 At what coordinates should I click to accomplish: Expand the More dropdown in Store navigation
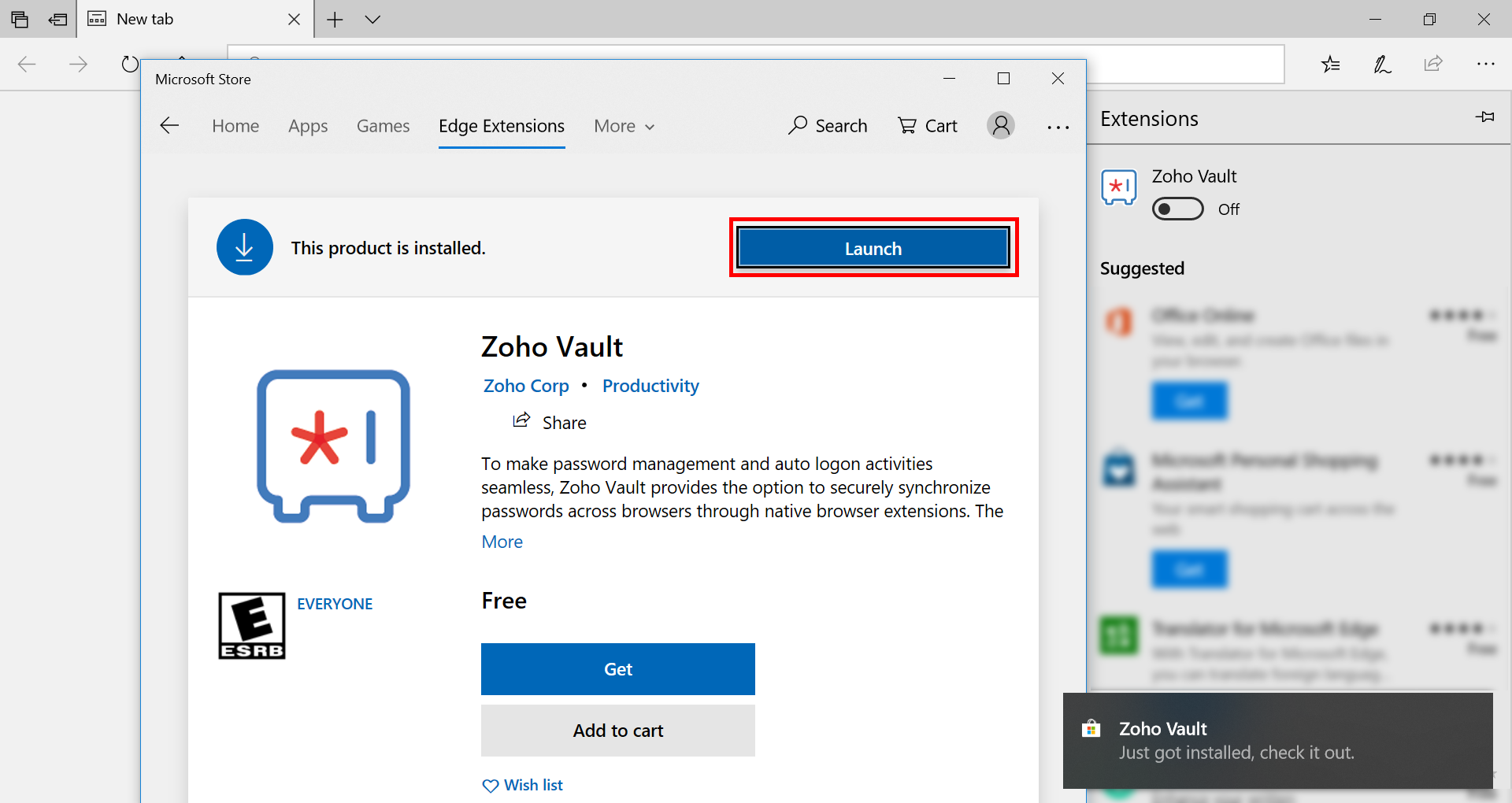point(624,126)
